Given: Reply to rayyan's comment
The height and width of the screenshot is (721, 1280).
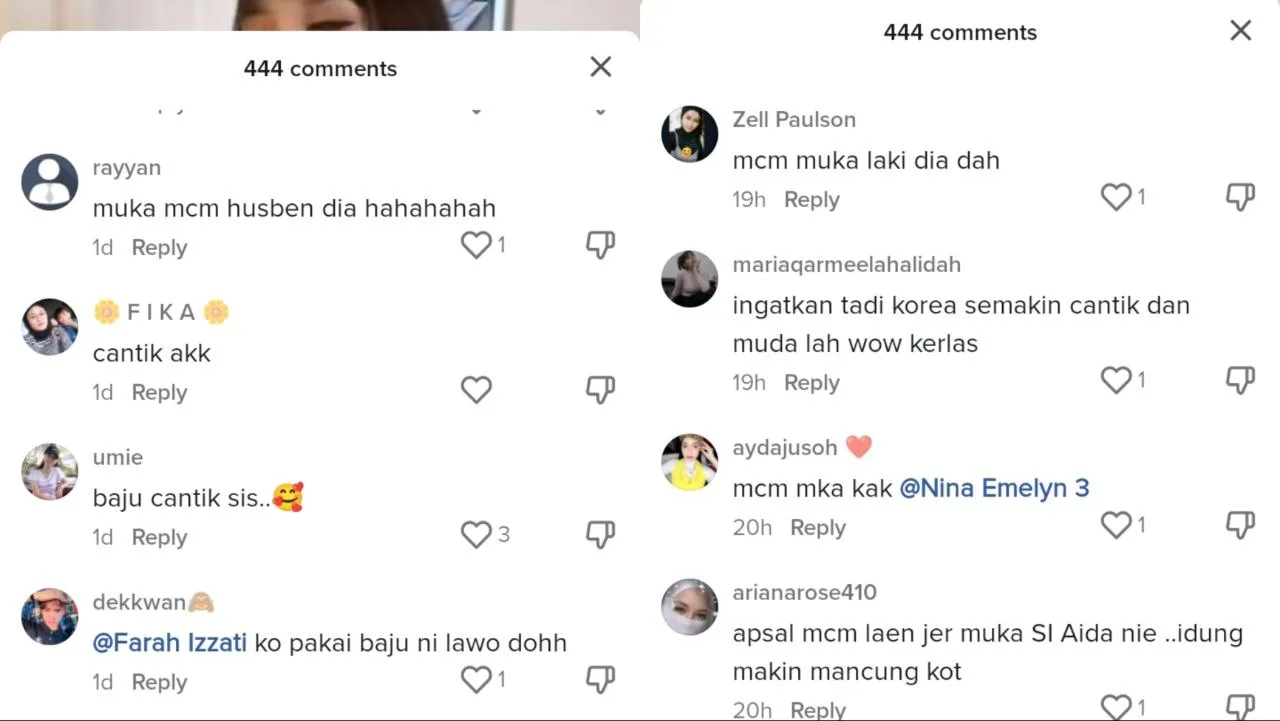Looking at the screenshot, I should point(159,247).
